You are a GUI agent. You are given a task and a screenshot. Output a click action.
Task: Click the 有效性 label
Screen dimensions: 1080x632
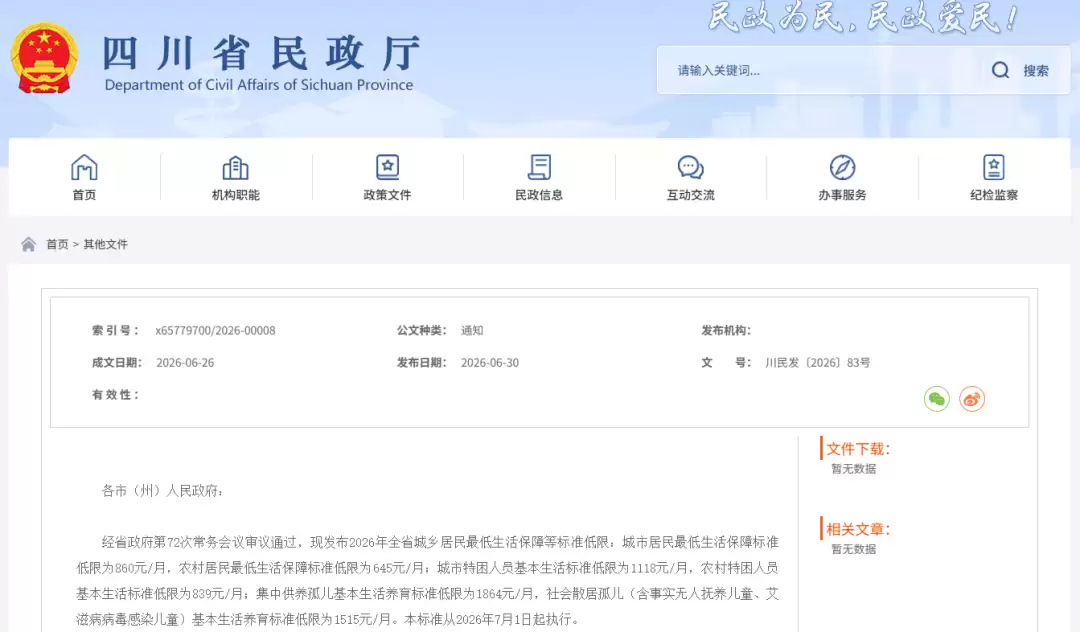116,394
